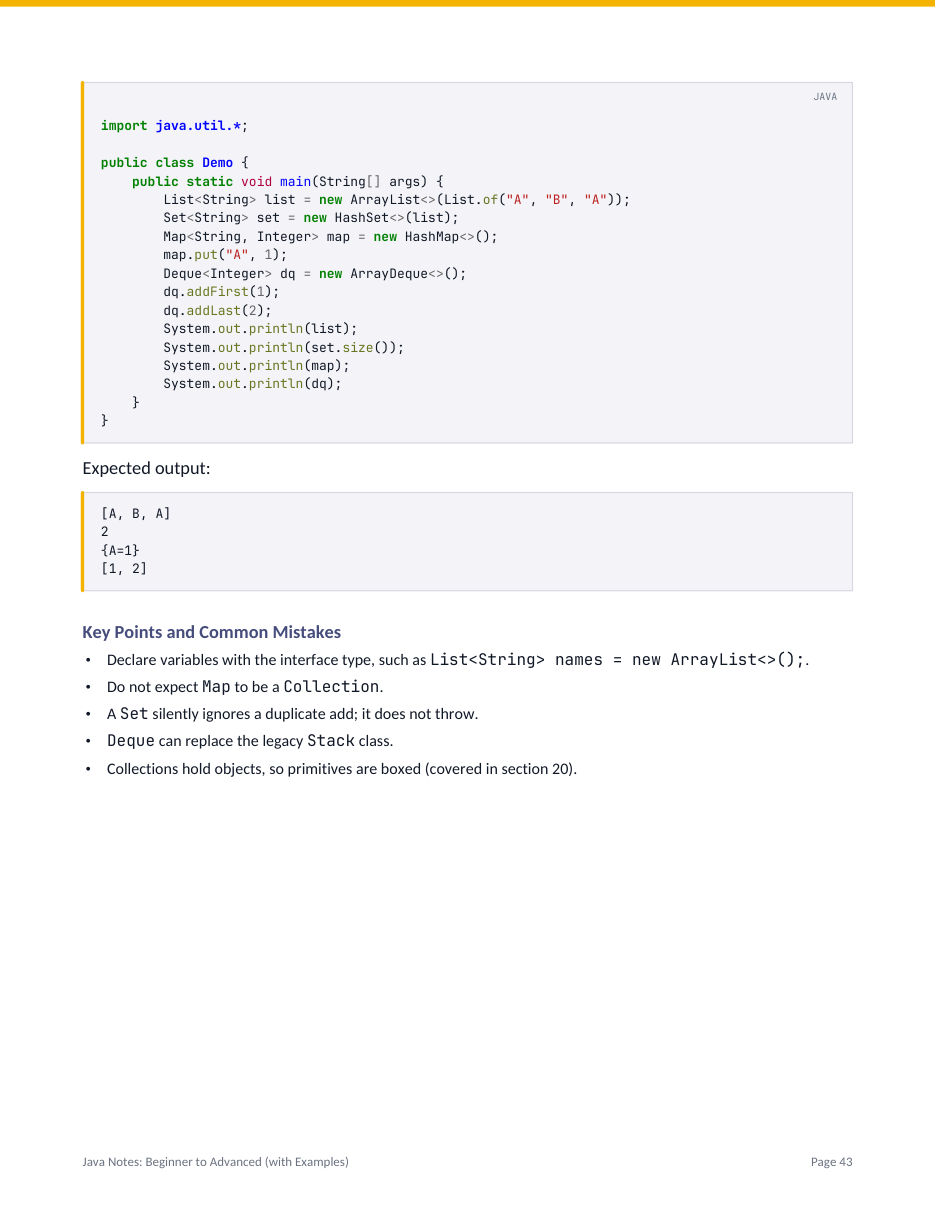Click the JAVA language label on the code block
Image resolution: width=935 pixels, height=1210 pixels.
coord(825,97)
